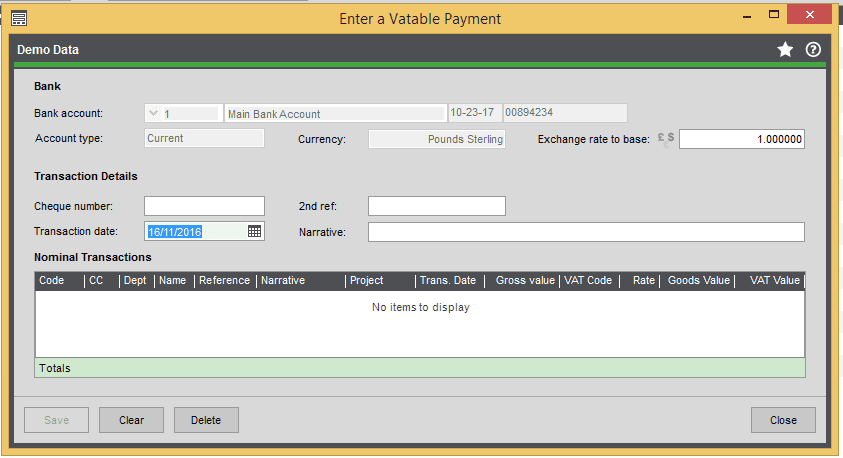
Task: Click the Save button
Action: pyautogui.click(x=56, y=420)
